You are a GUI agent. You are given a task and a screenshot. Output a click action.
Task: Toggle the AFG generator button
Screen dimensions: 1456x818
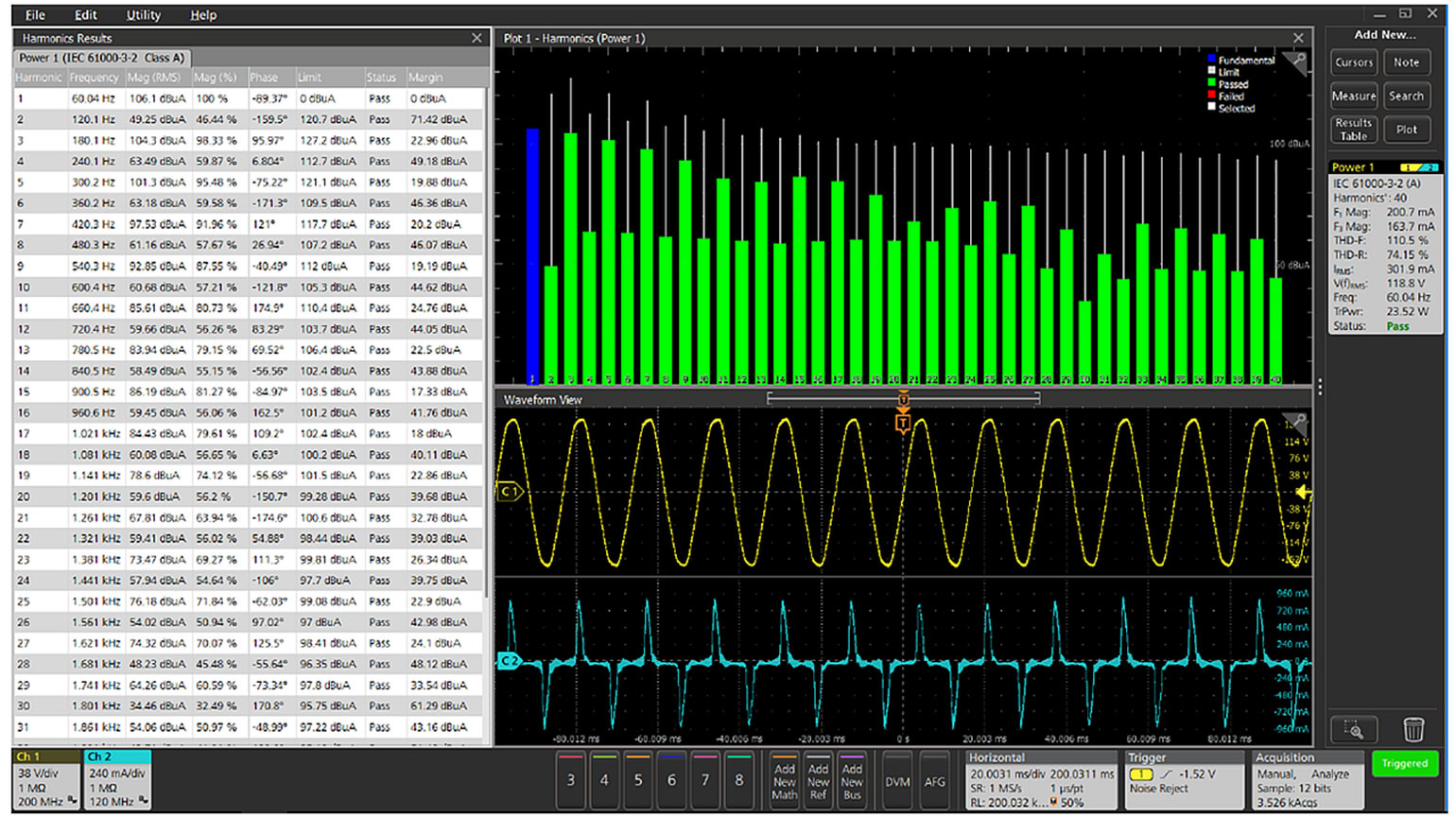tap(934, 781)
